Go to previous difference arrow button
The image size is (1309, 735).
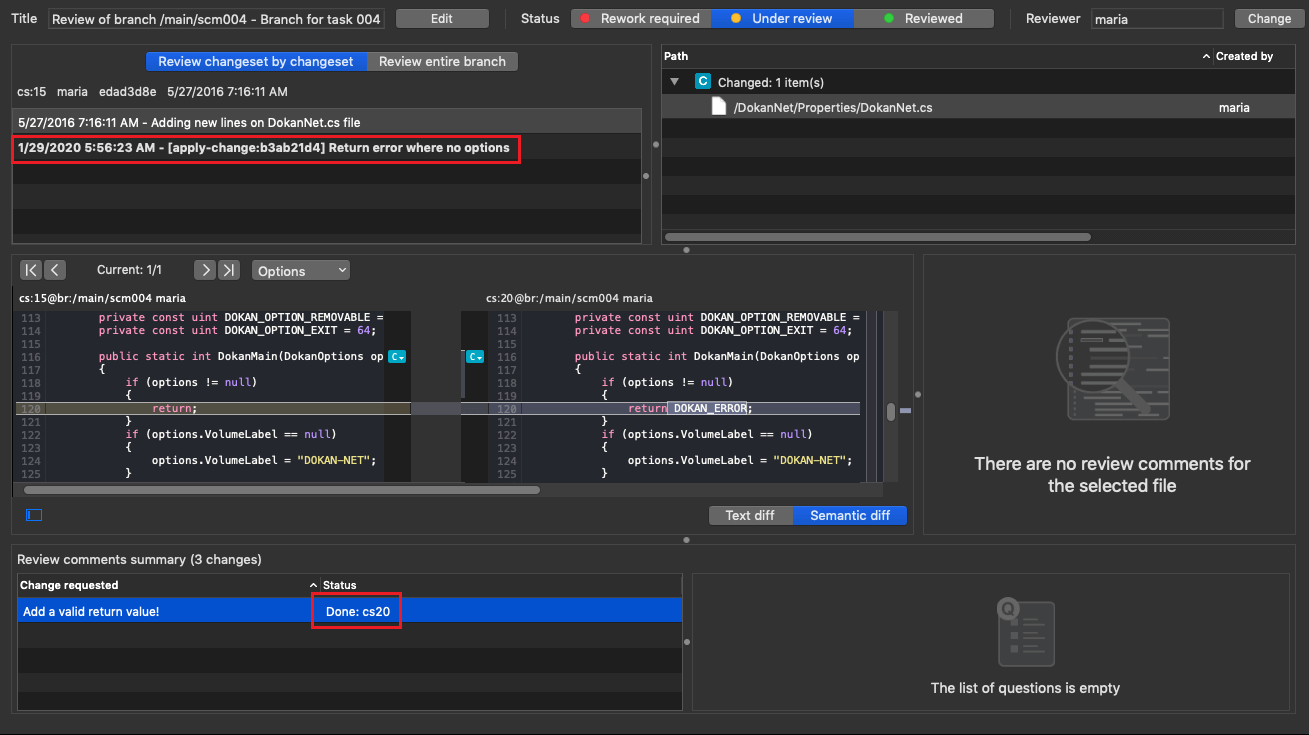pos(56,270)
